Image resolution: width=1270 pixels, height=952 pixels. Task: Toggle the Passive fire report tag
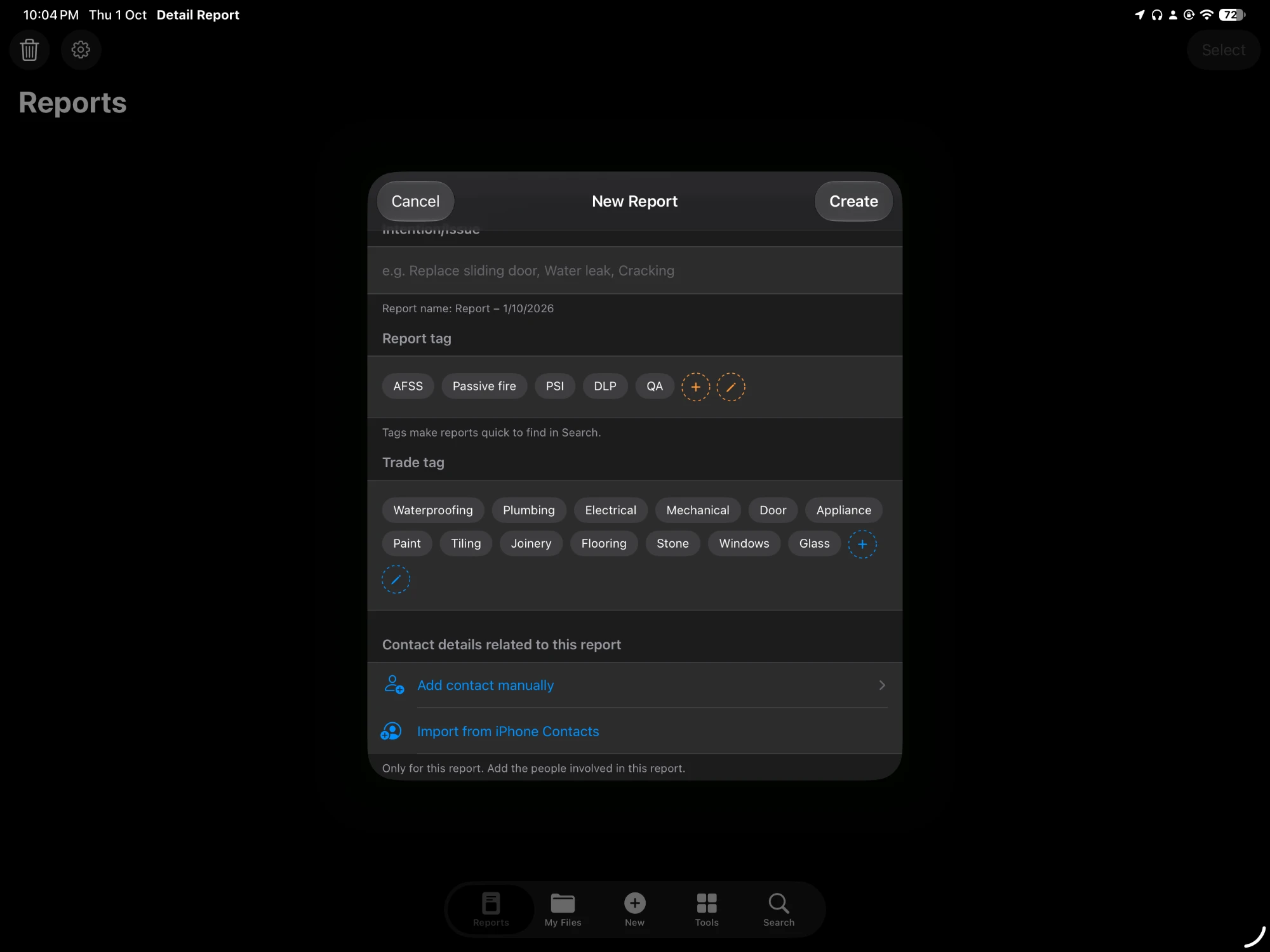pos(484,386)
